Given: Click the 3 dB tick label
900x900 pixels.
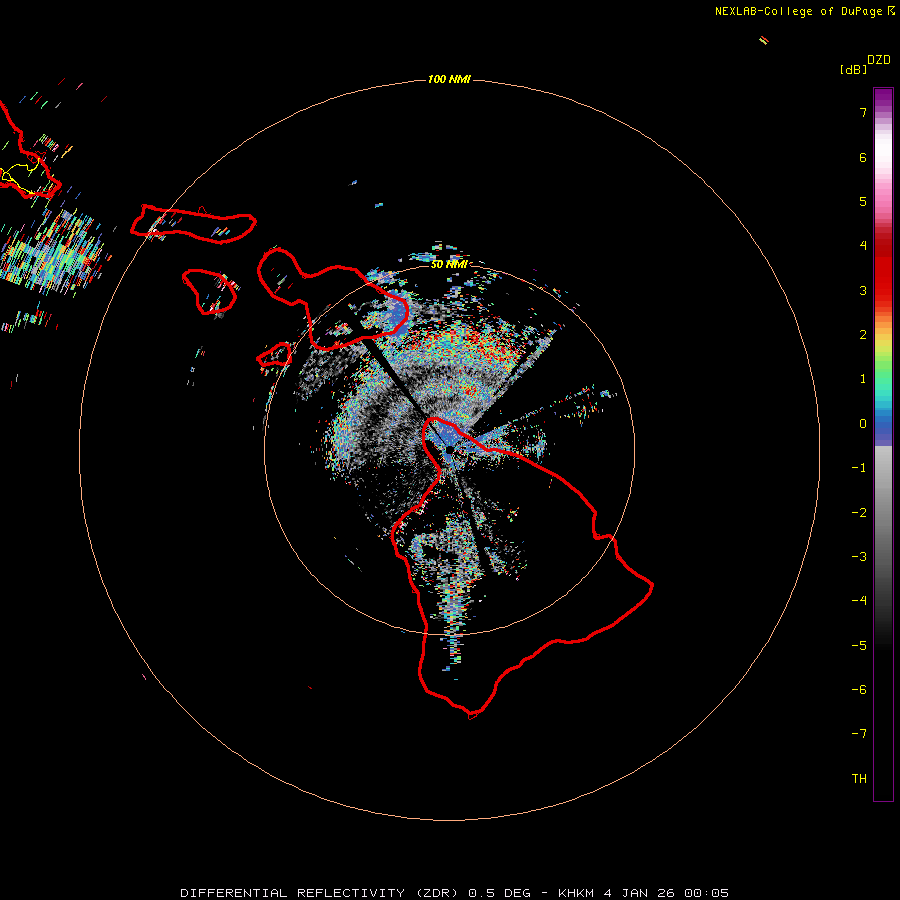Looking at the screenshot, I should 863,290.
